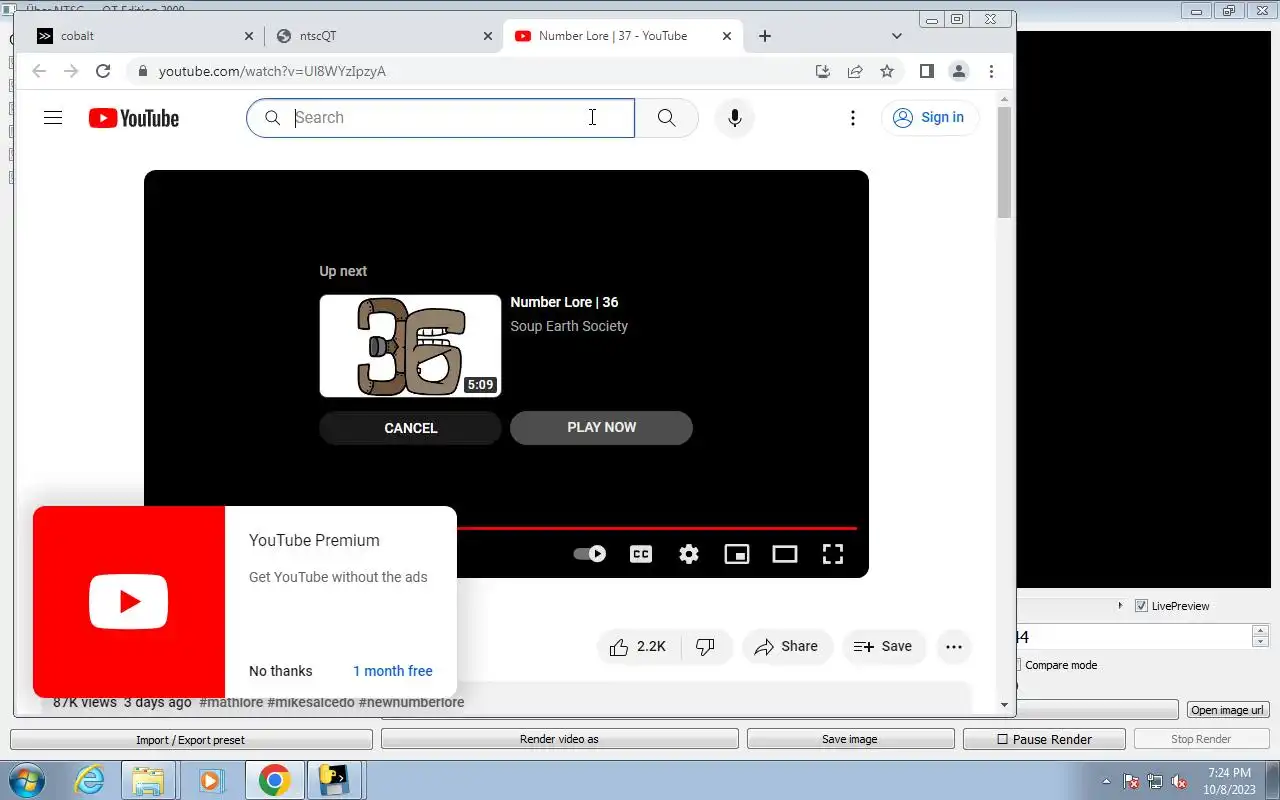Viewport: 1280px width, 800px height.
Task: Show hidden system tray icons
Action: (x=1106, y=781)
